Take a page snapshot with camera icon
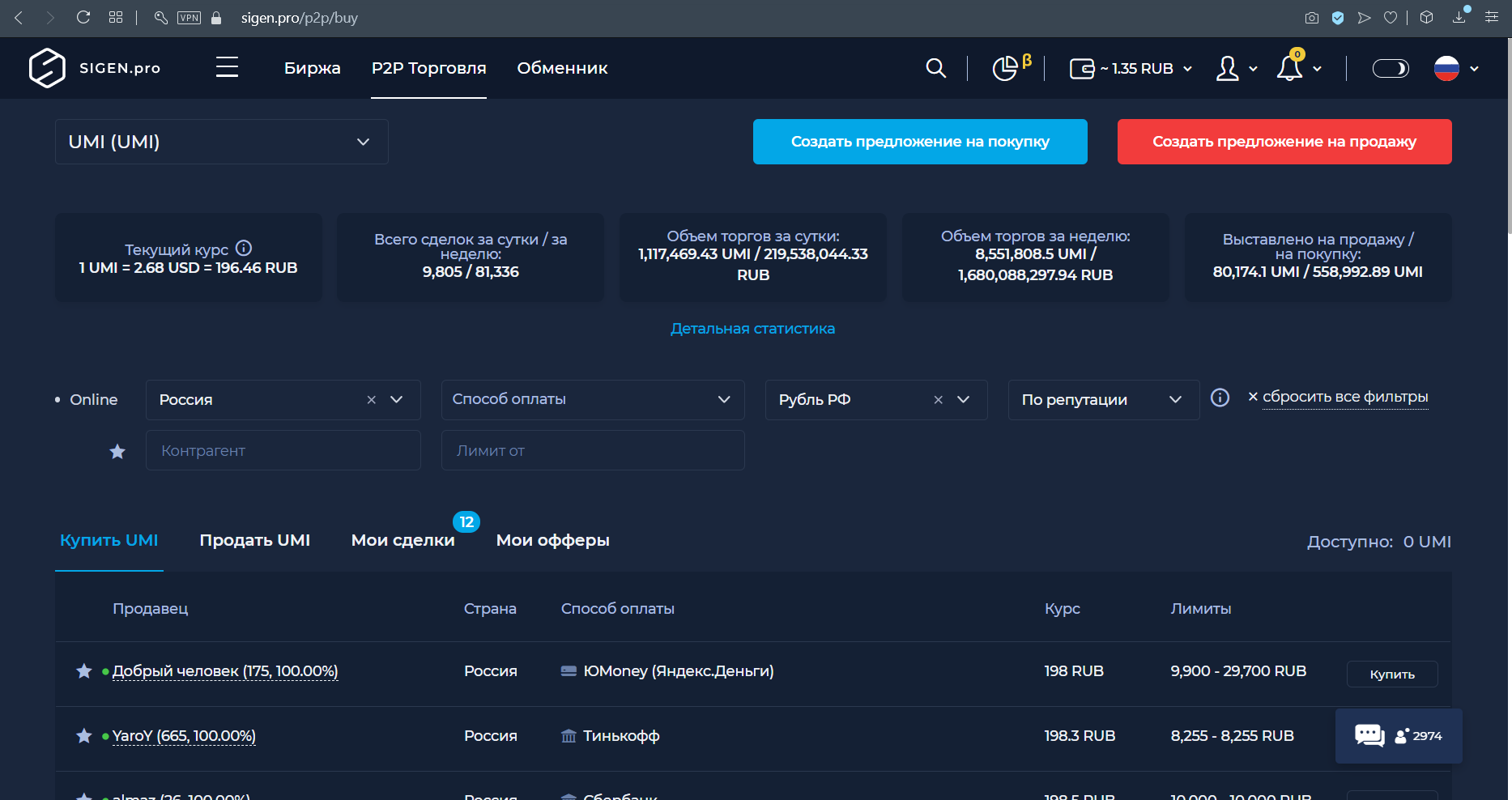The width and height of the screenshot is (1512, 800). coord(1312,17)
